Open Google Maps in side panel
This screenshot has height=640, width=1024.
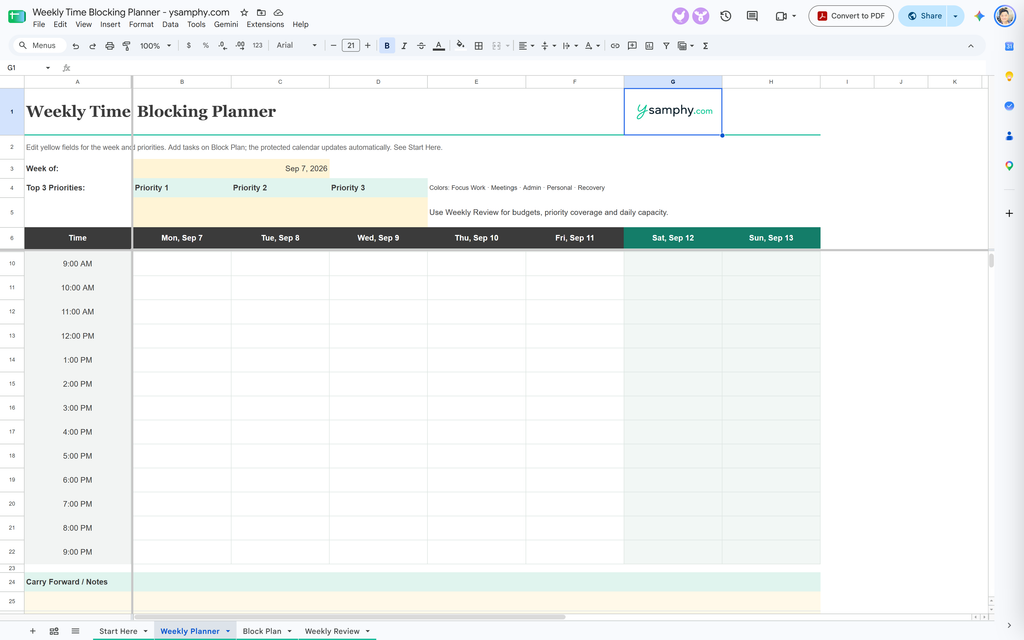pyautogui.click(x=1009, y=166)
